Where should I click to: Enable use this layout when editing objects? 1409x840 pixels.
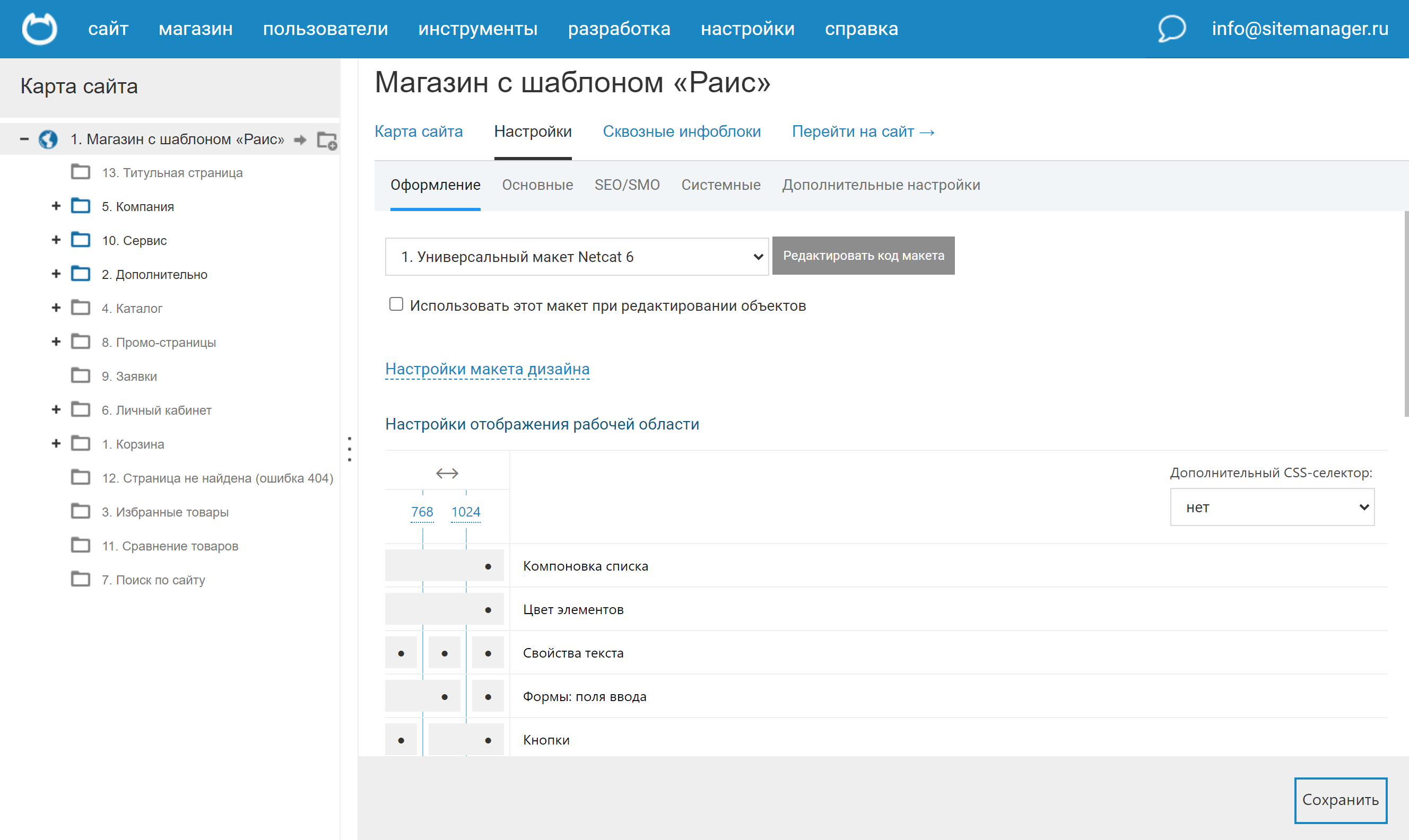pos(396,304)
